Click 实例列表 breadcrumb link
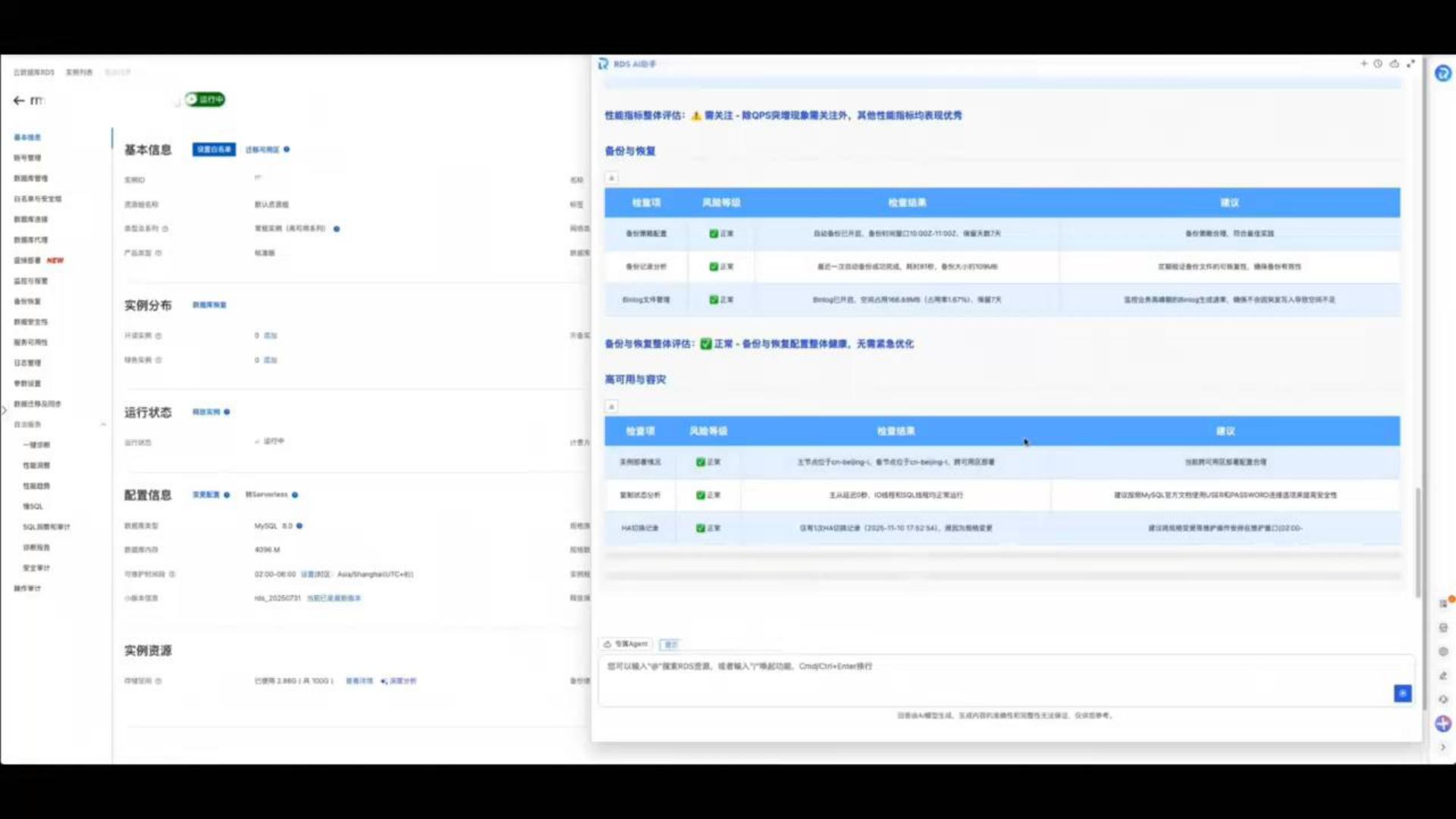The height and width of the screenshot is (819, 1456). click(x=79, y=72)
